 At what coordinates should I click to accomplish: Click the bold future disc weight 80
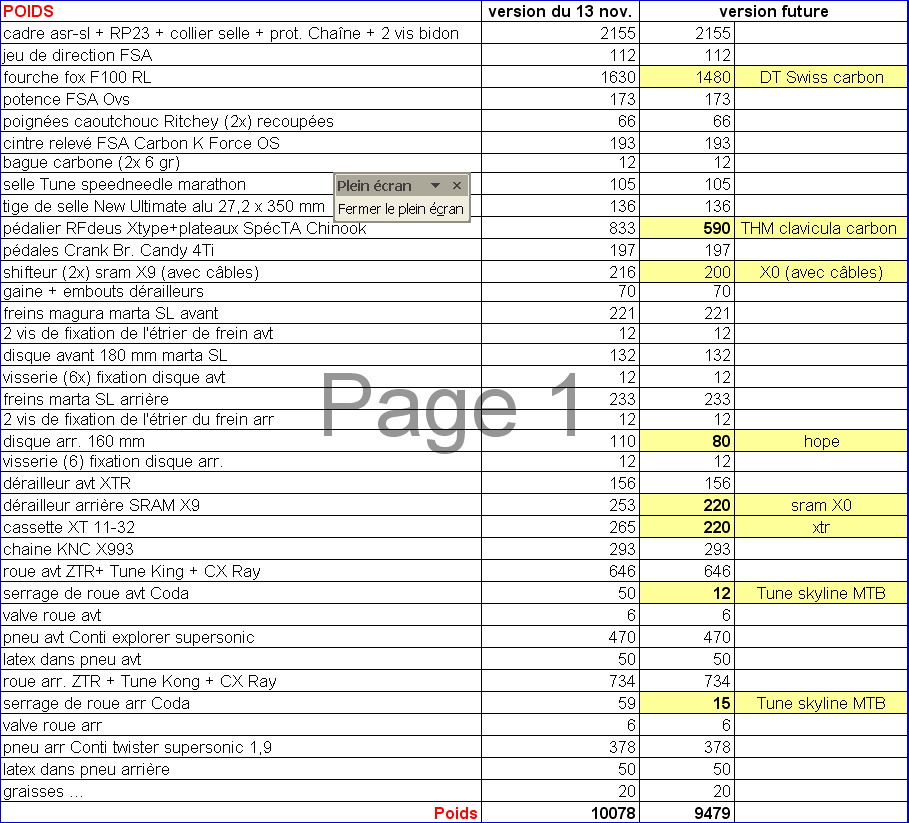(687, 441)
